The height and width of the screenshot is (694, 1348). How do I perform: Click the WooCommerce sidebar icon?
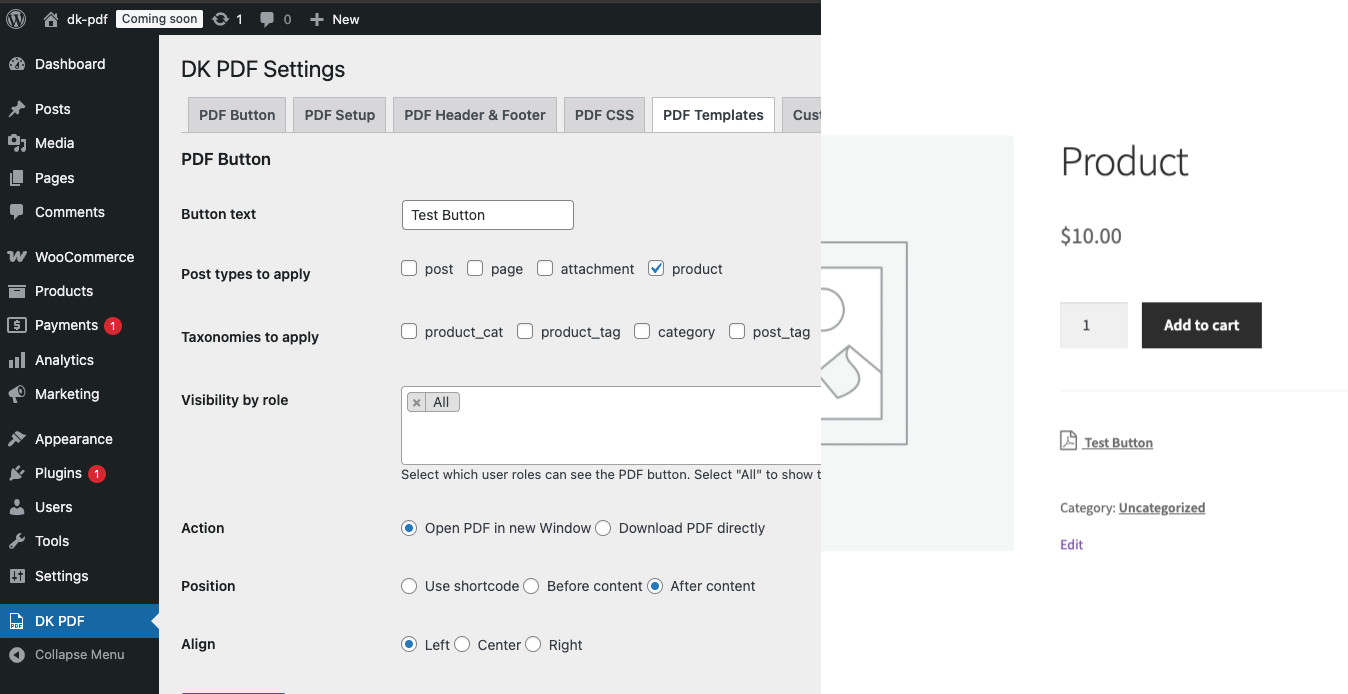(17, 257)
